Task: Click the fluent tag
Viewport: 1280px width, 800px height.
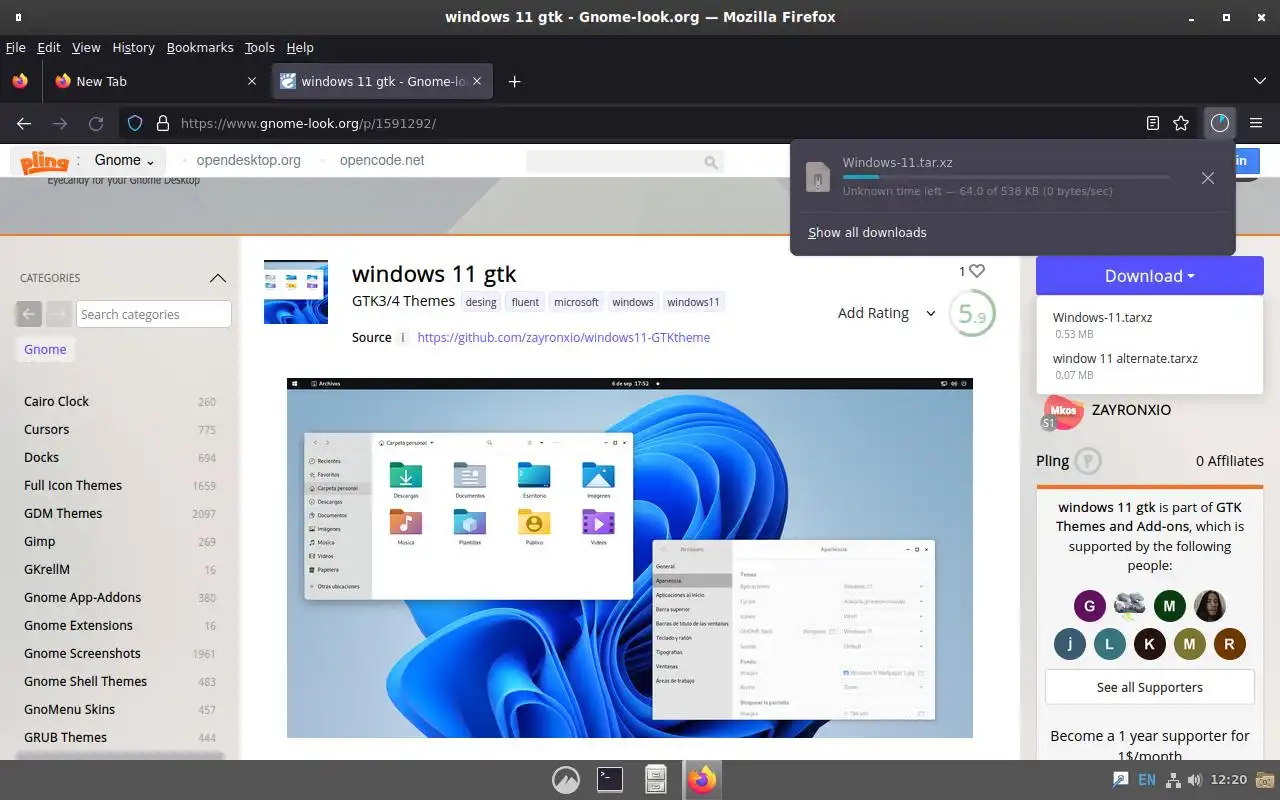Action: click(x=525, y=302)
